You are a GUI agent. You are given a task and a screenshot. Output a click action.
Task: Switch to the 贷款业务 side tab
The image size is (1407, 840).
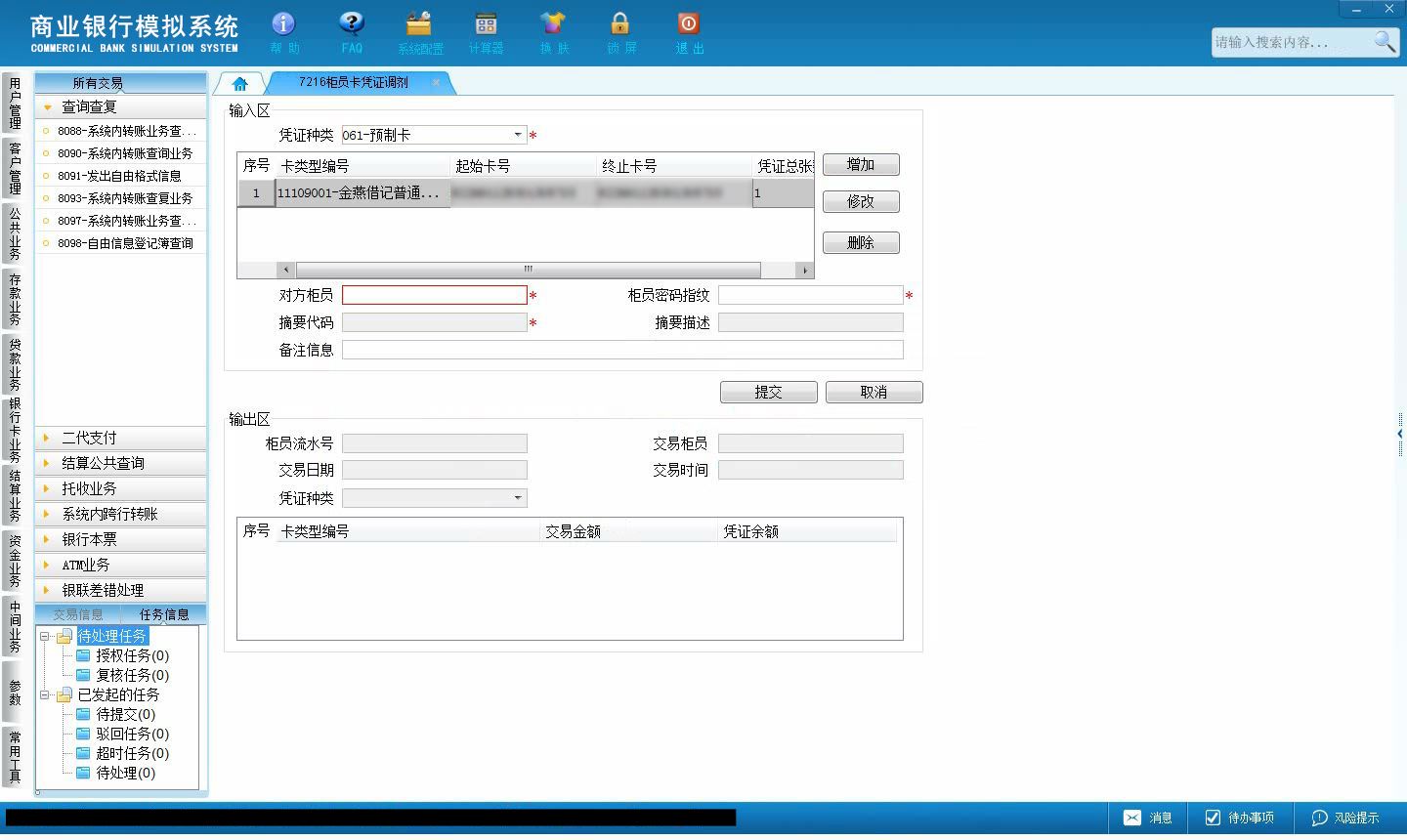[x=14, y=363]
